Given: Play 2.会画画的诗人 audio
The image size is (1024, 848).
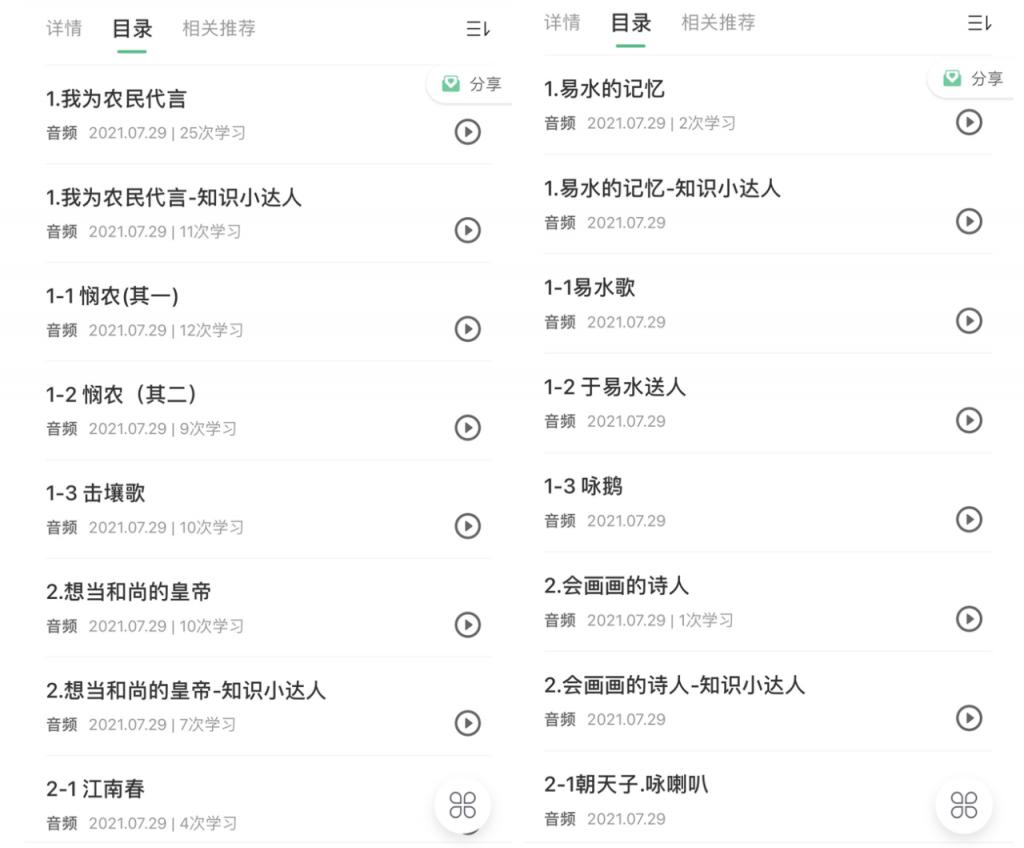Looking at the screenshot, I should coord(969,619).
